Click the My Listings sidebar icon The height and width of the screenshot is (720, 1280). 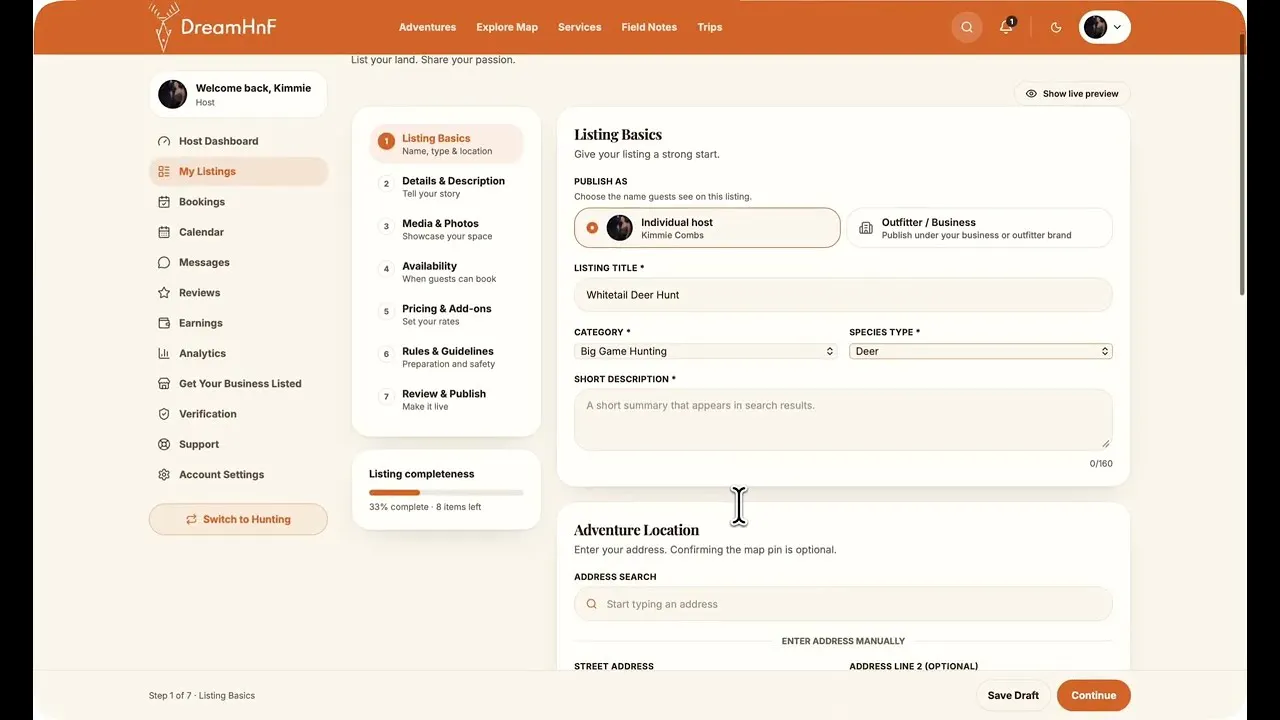pos(164,172)
